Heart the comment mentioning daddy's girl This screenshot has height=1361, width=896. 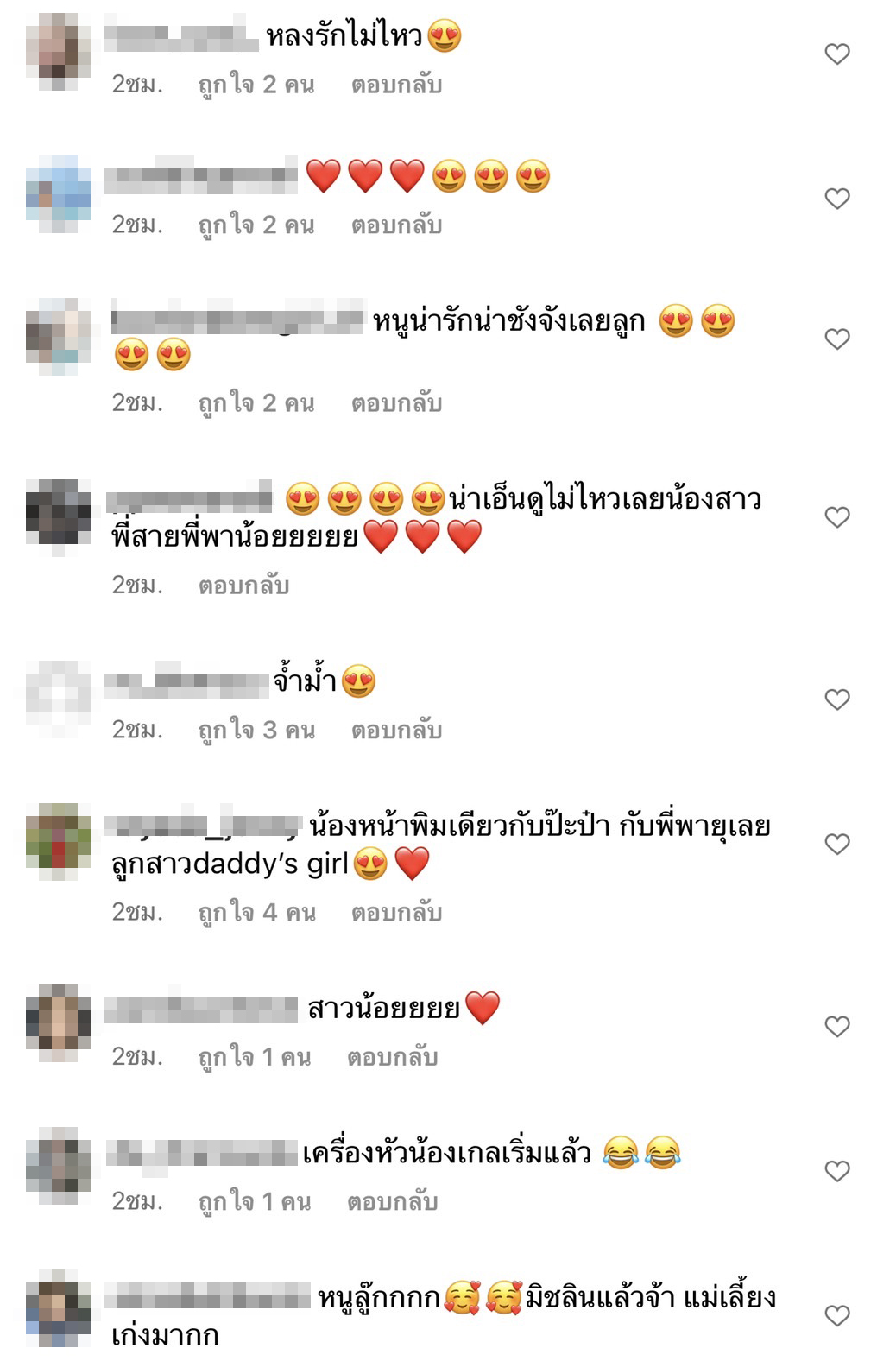[837, 843]
